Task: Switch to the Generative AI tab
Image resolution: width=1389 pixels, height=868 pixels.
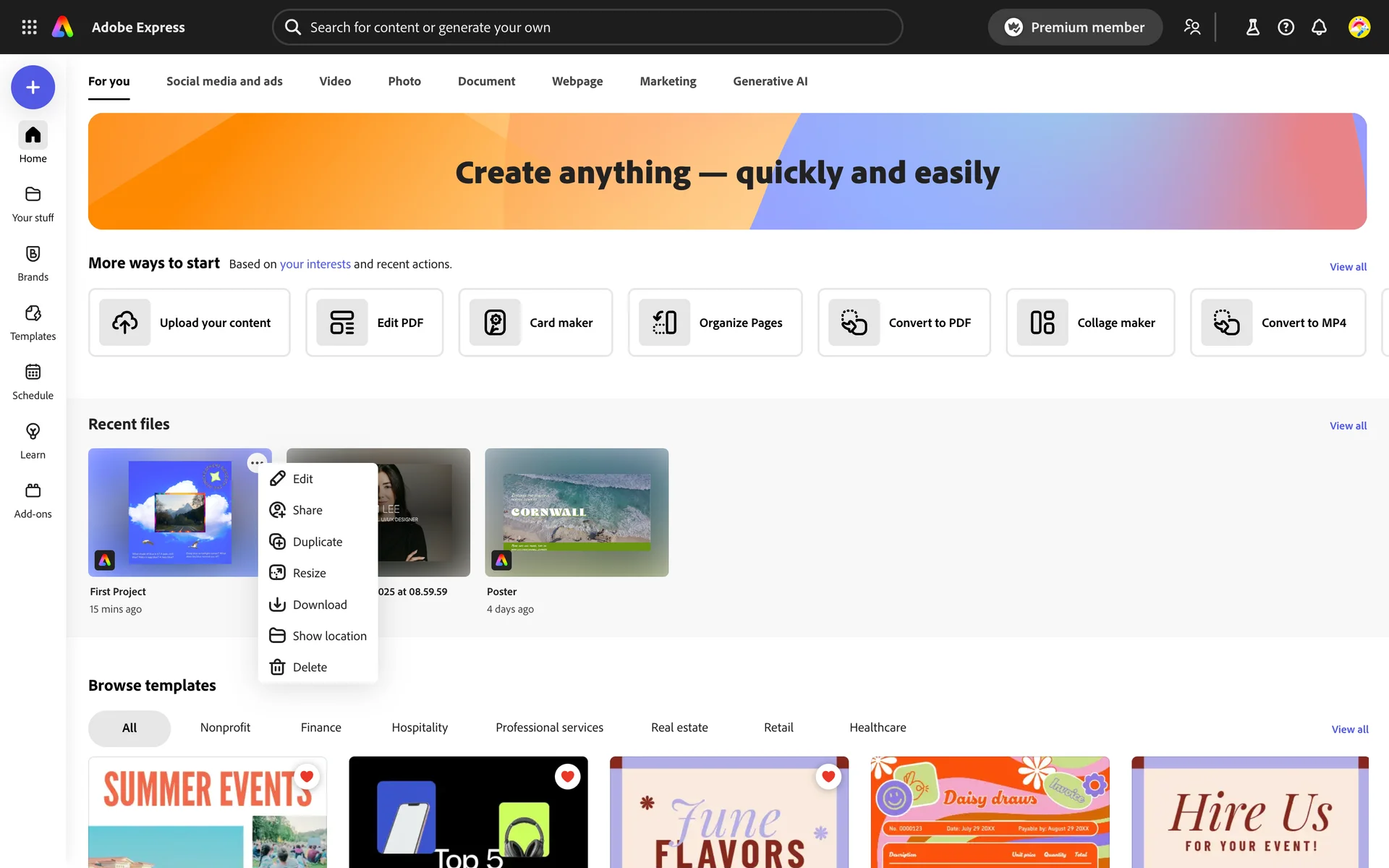Action: tap(770, 81)
